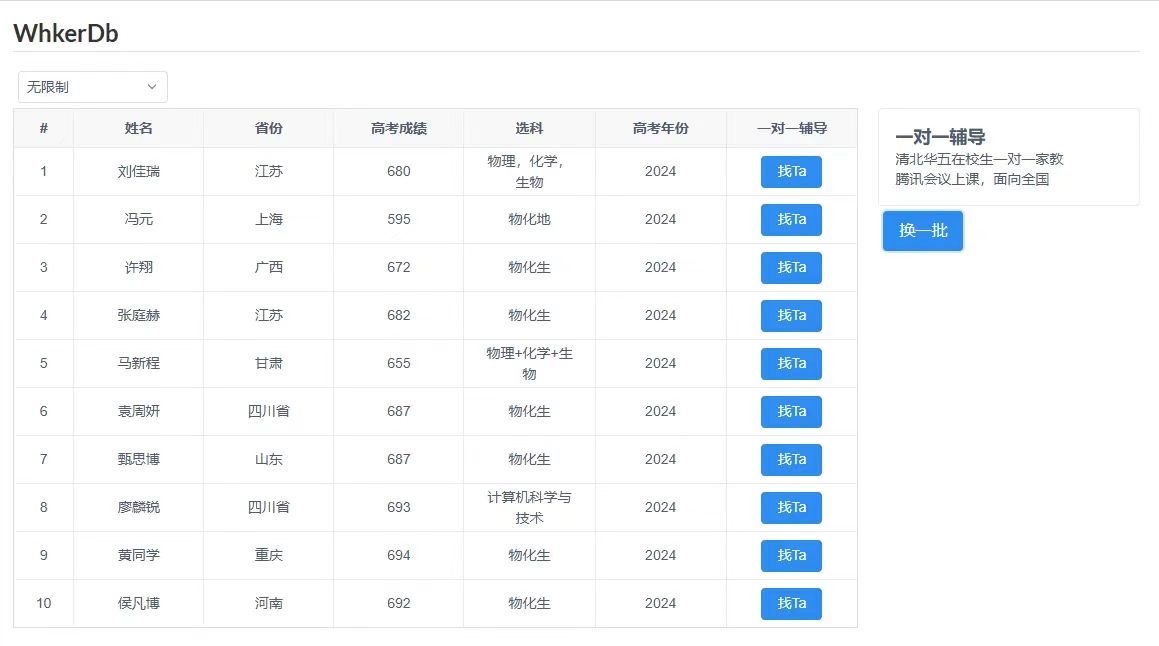Select 找Ta for 张庭赫
Viewport: 1159px width, 646px height.
pyautogui.click(x=791, y=316)
